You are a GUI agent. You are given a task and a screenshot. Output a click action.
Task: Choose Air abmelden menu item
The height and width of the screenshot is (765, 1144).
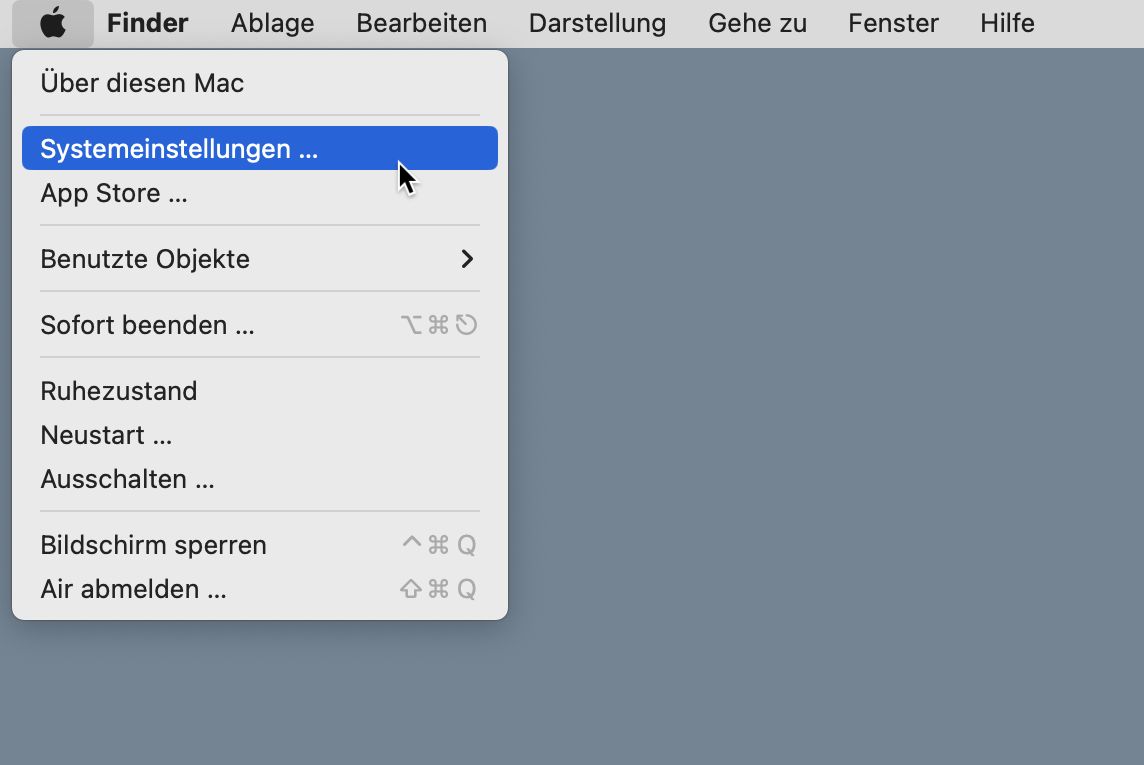260,589
